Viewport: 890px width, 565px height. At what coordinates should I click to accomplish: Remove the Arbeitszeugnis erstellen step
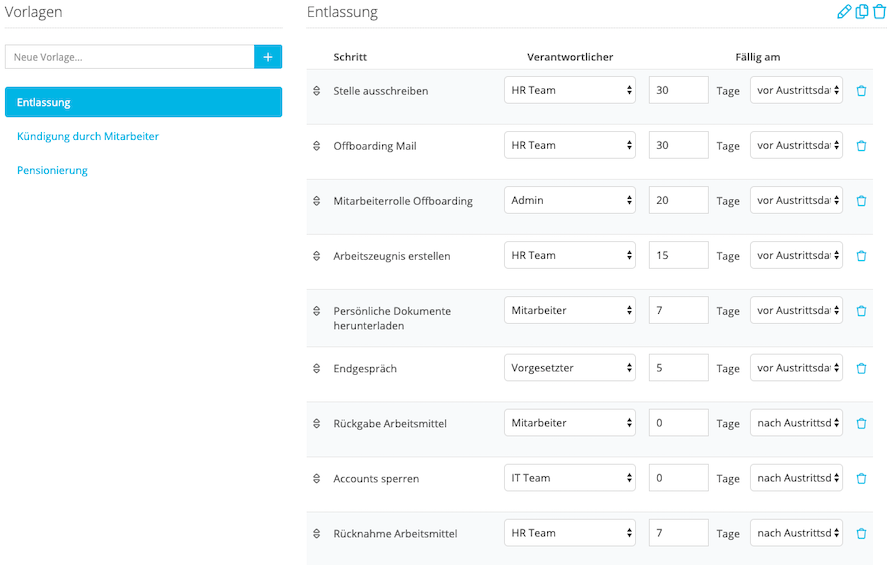tap(861, 256)
